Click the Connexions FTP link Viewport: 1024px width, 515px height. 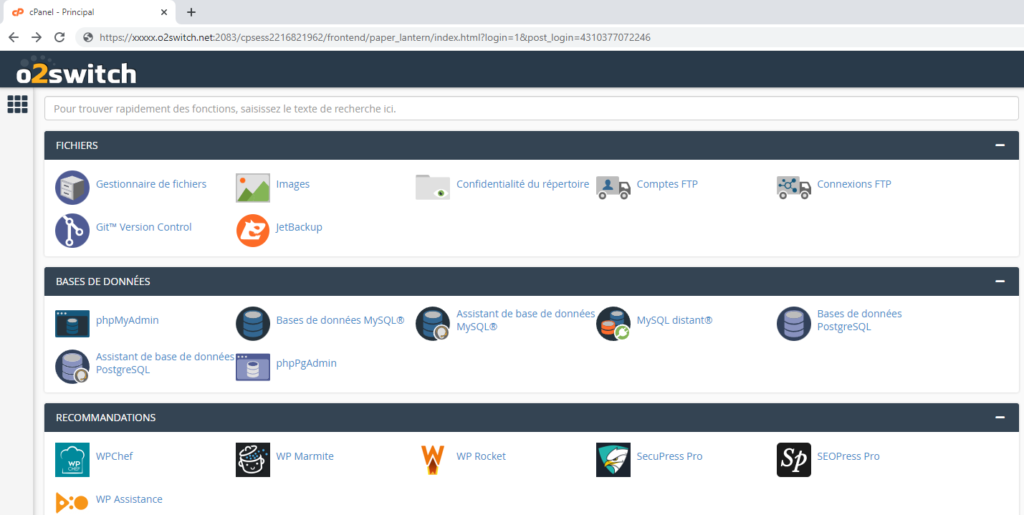tap(854, 184)
